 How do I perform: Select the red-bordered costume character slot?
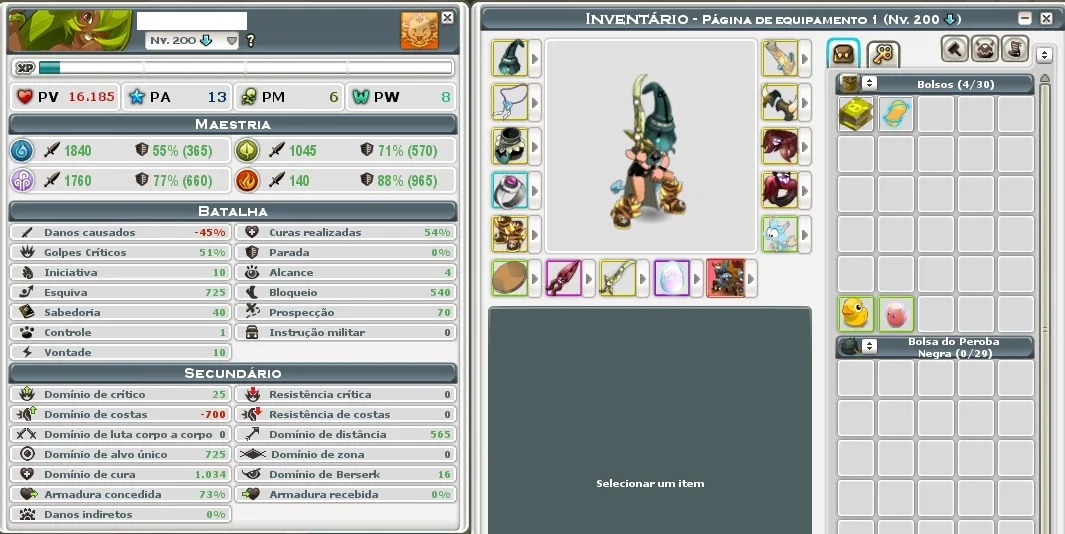pos(725,279)
